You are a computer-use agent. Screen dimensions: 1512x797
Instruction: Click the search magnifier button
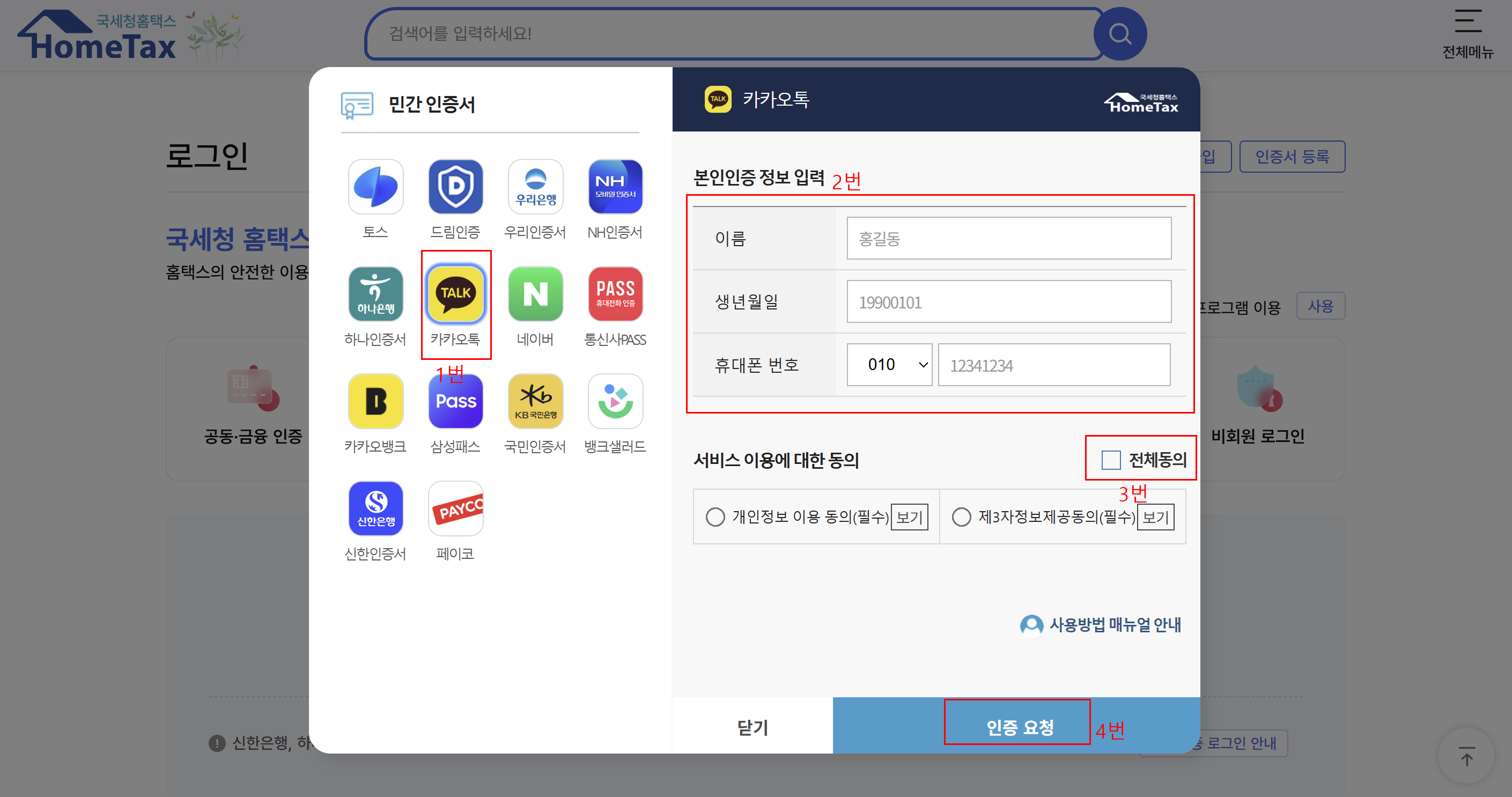[1119, 34]
